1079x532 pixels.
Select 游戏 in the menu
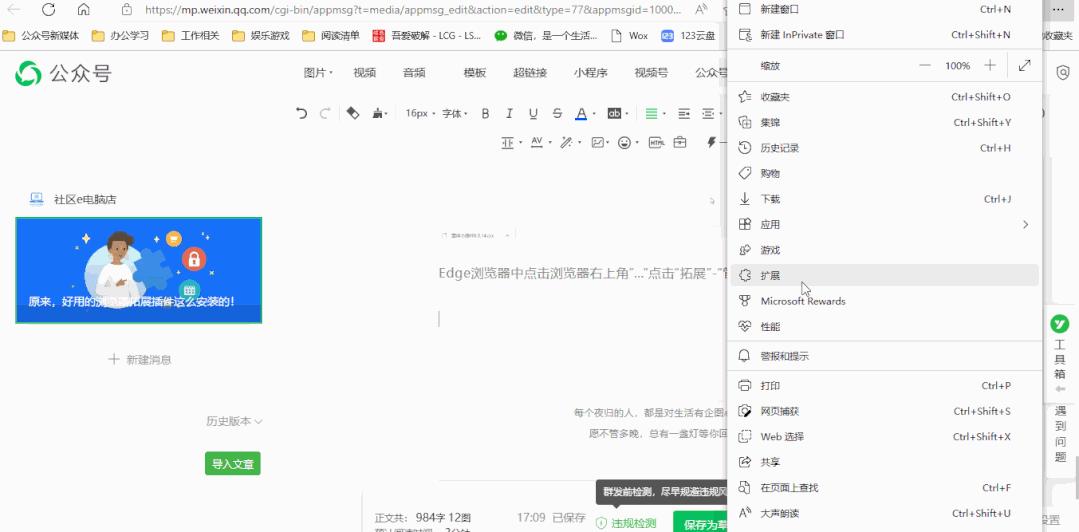click(x=884, y=250)
